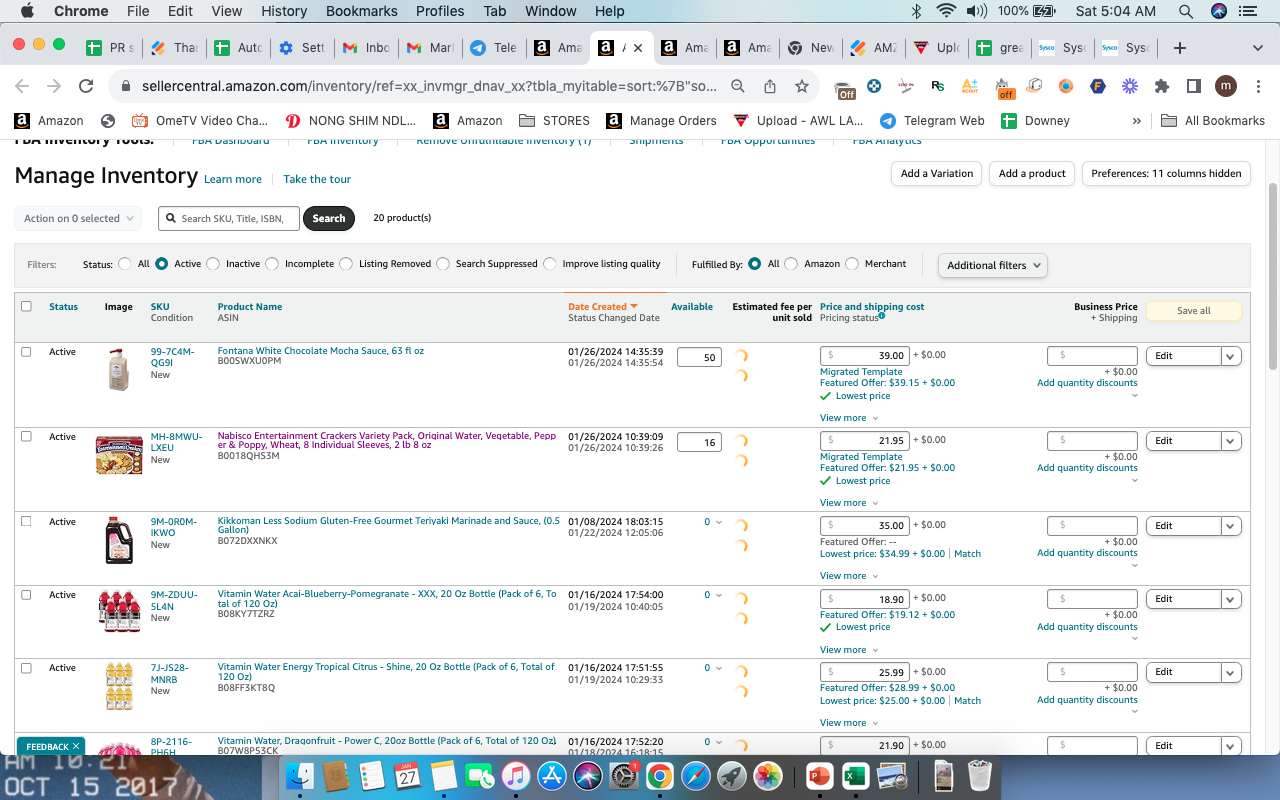Click the Search button next to SKU field
The width and height of the screenshot is (1280, 800).
pos(329,218)
